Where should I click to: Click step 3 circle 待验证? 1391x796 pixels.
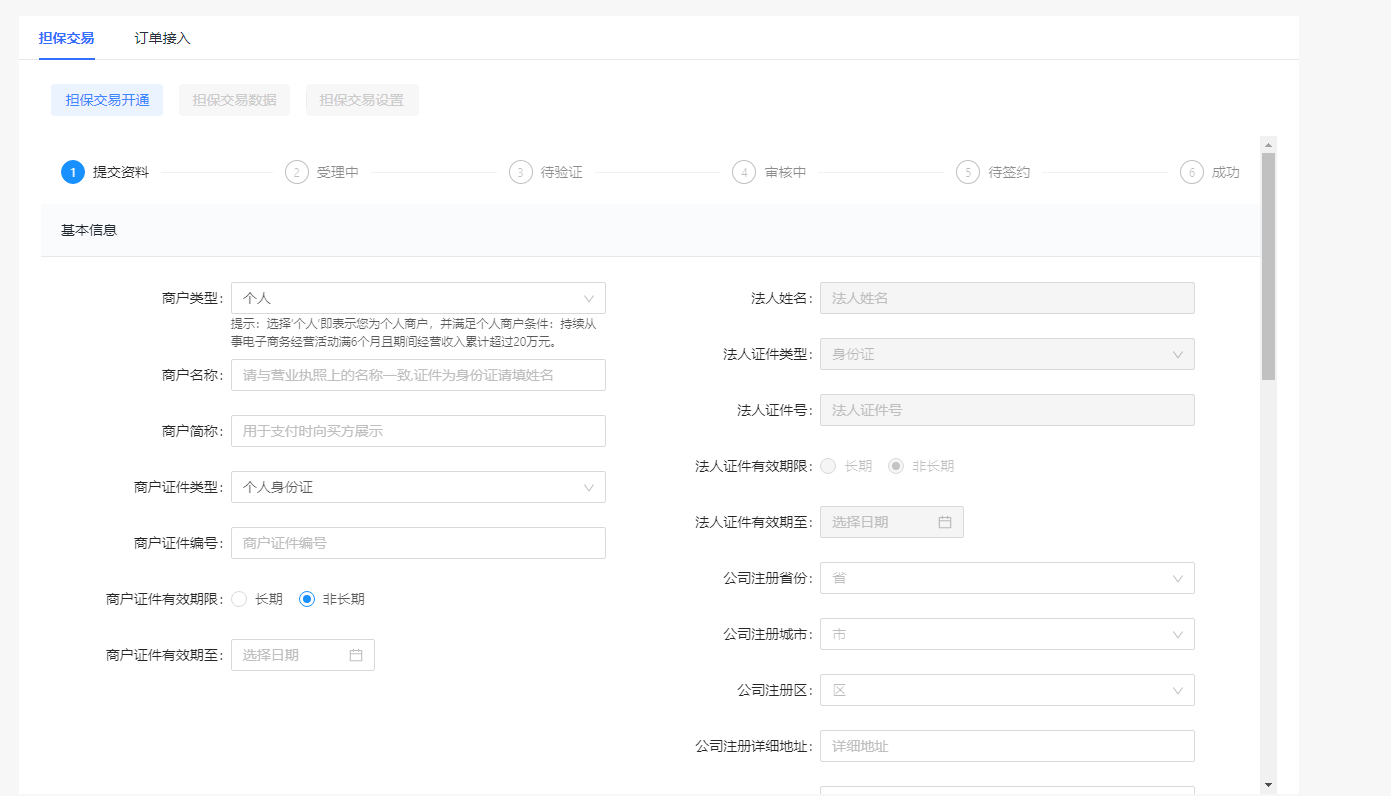(x=521, y=172)
